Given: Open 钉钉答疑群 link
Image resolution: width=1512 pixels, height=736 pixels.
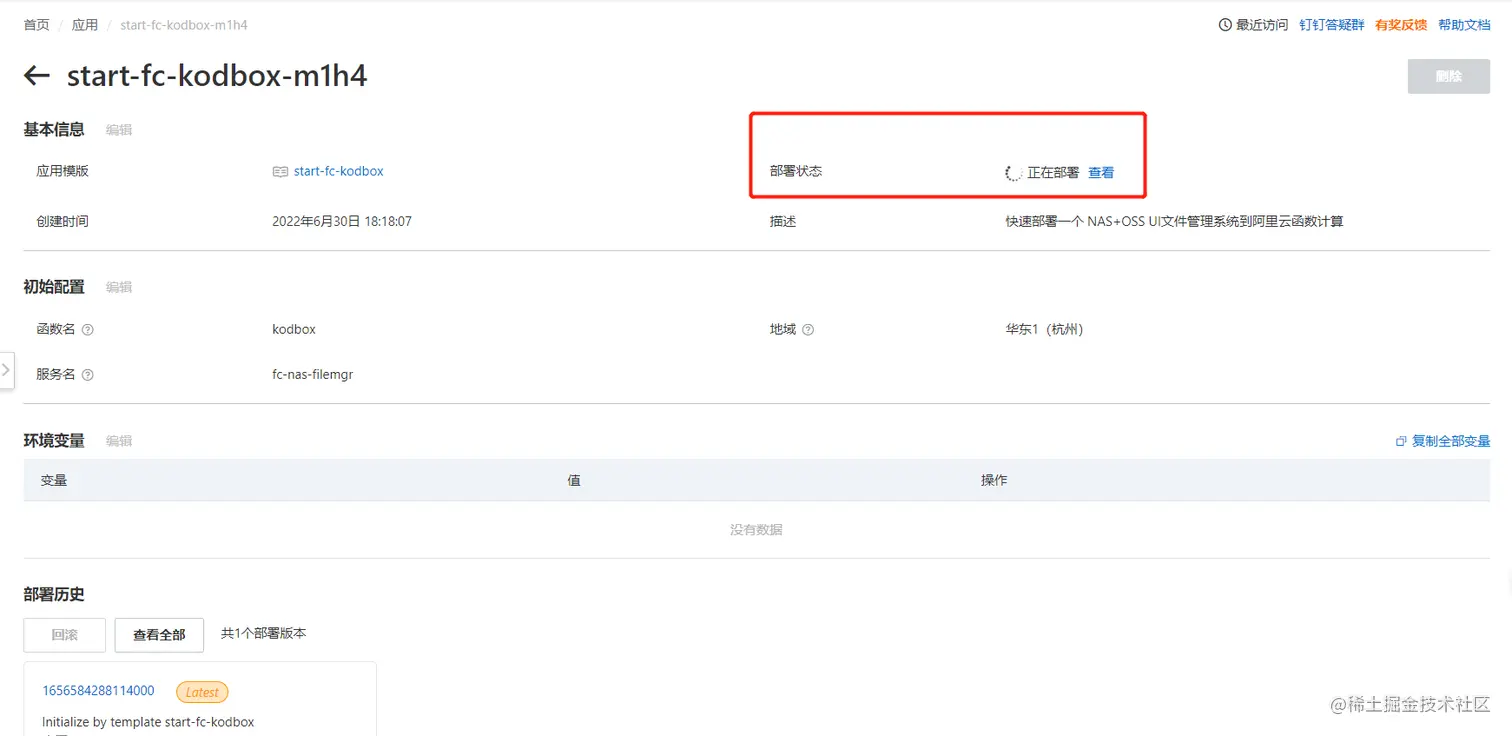Looking at the screenshot, I should [x=1331, y=25].
